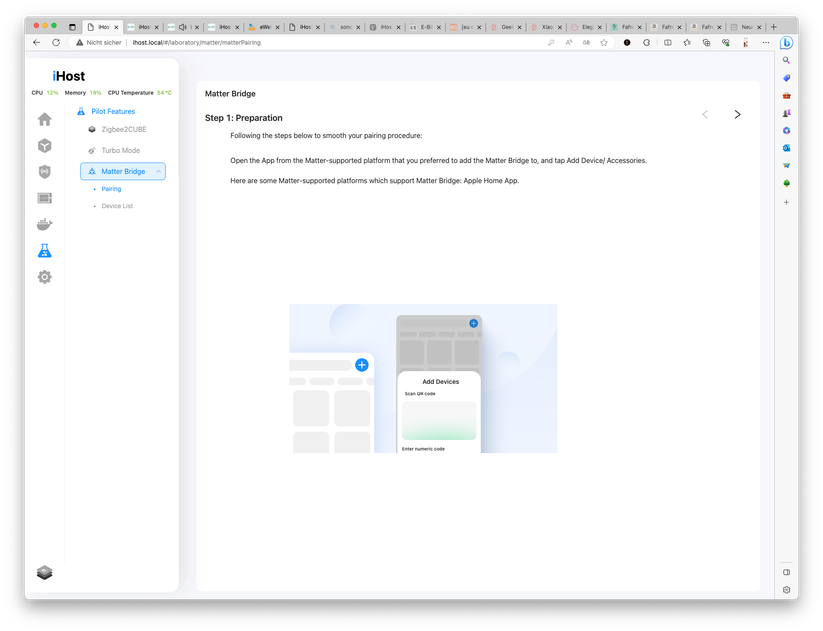Click the security shield icon in the sidebar

point(44,171)
